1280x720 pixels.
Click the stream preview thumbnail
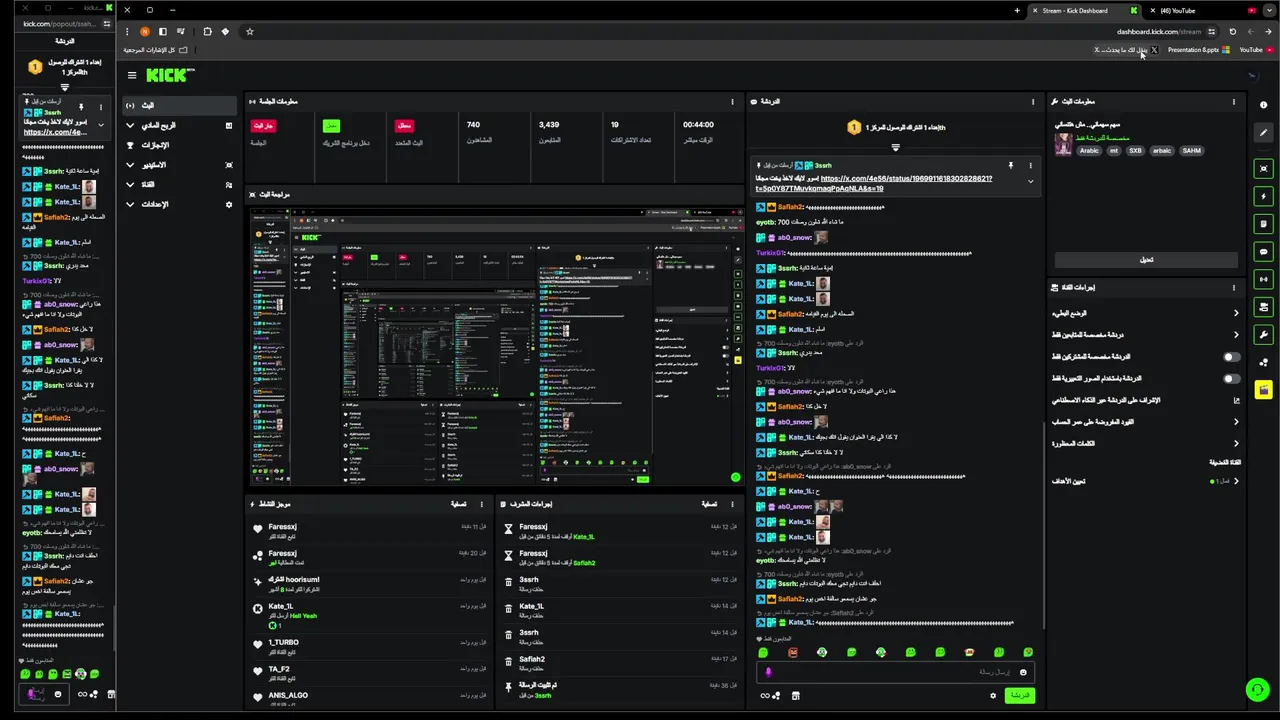click(496, 345)
